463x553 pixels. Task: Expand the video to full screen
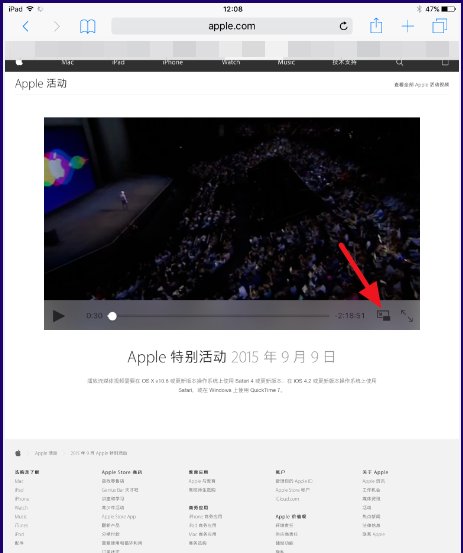point(407,316)
